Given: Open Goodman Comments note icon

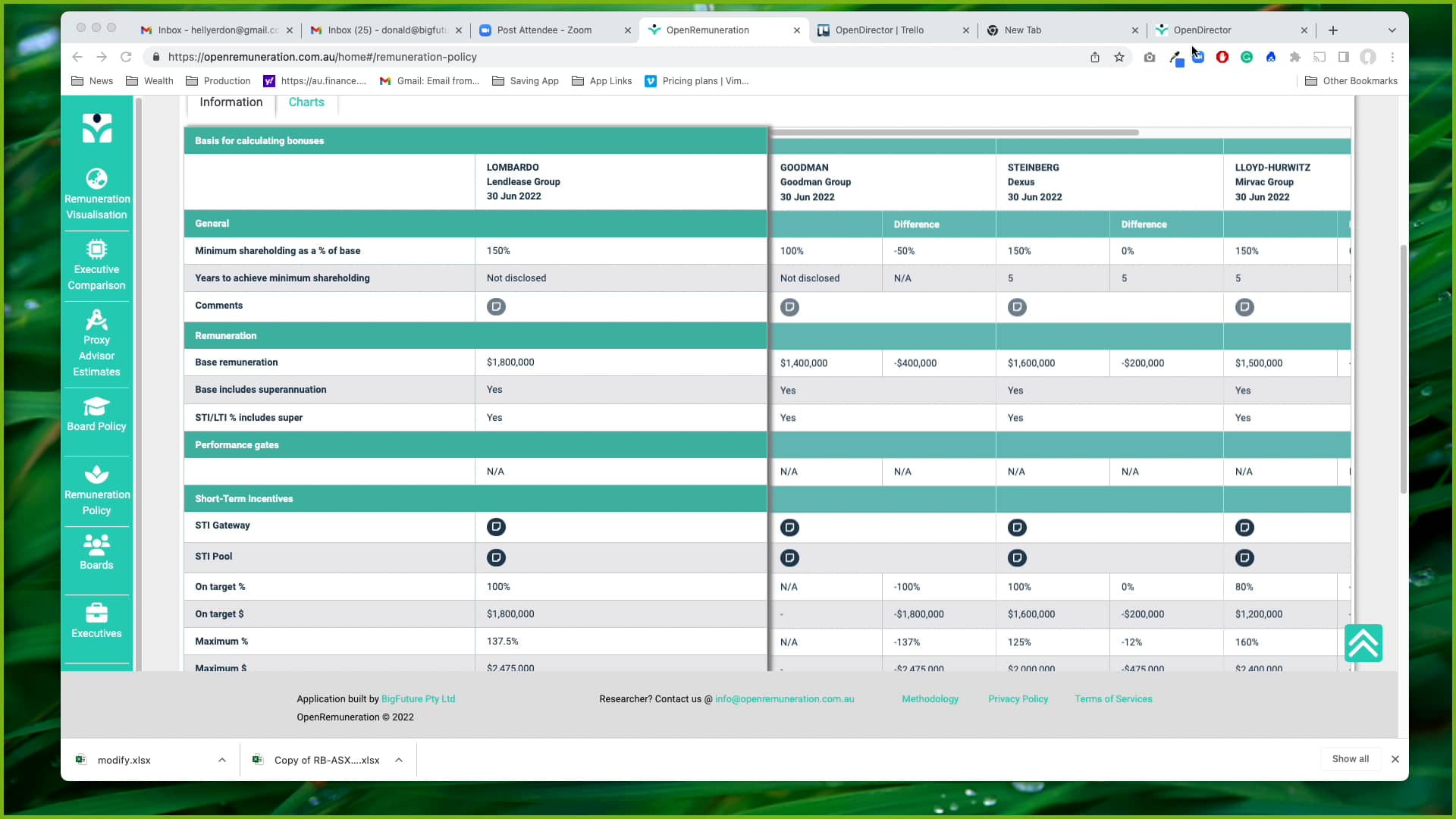Looking at the screenshot, I should pos(789,307).
